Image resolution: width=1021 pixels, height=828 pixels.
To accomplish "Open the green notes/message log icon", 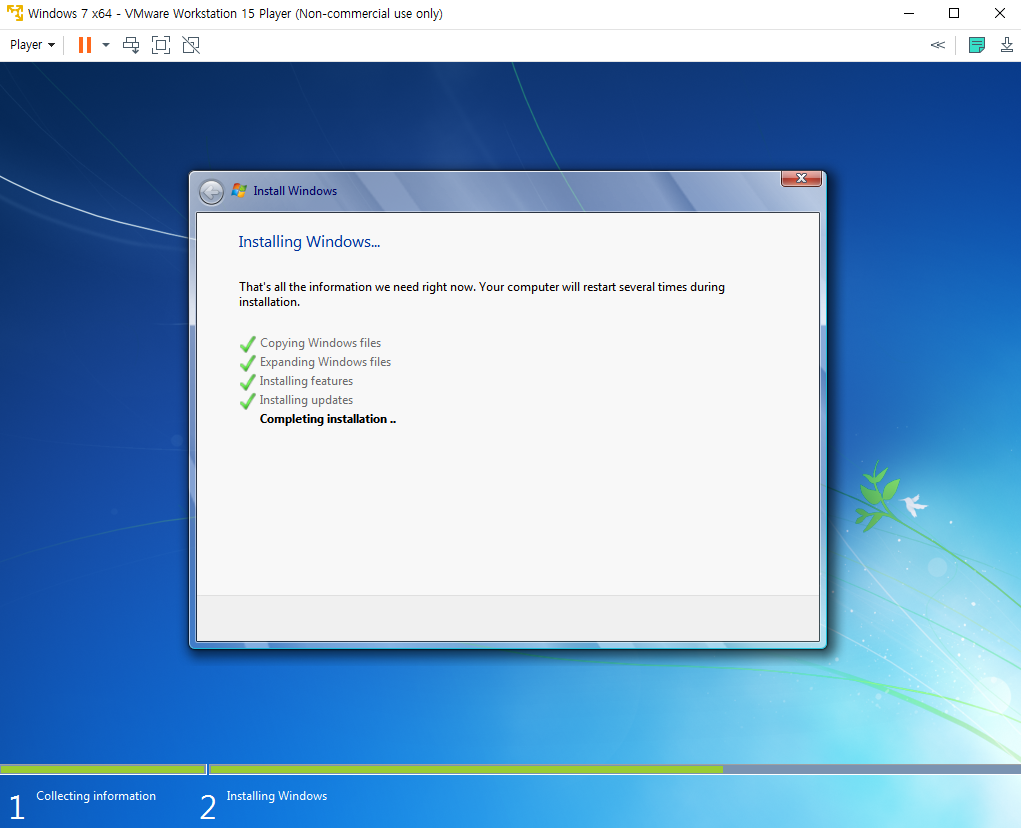I will (977, 45).
